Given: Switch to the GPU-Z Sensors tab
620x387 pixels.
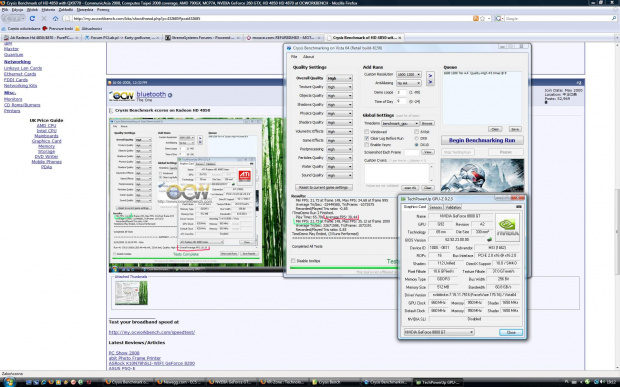Looking at the screenshot, I should coord(436,207).
